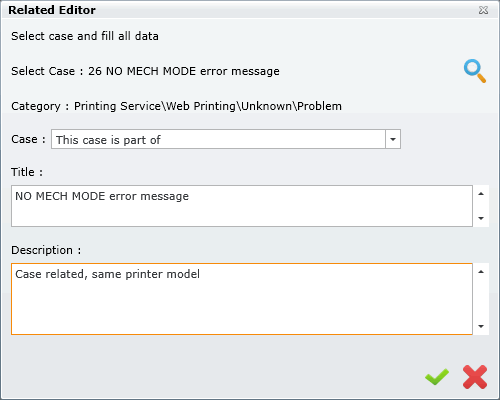Click the Description box scroll down arrow
The image size is (500, 400).
(481, 326)
